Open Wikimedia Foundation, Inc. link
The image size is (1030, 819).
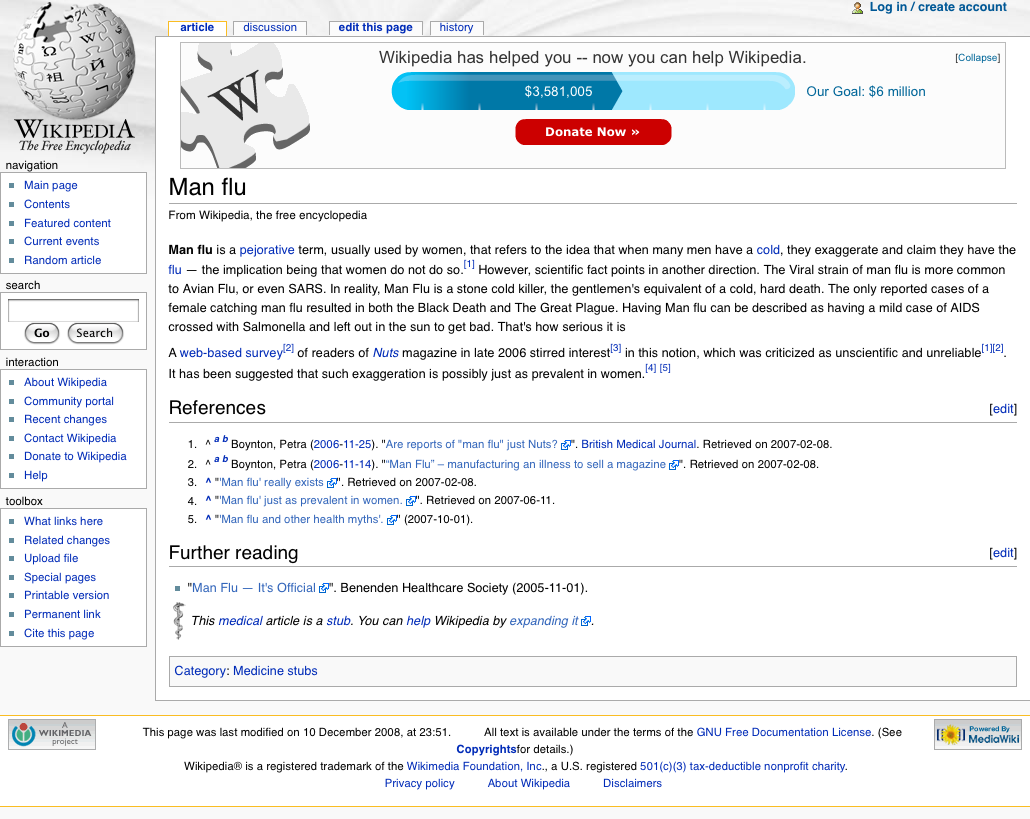click(476, 766)
